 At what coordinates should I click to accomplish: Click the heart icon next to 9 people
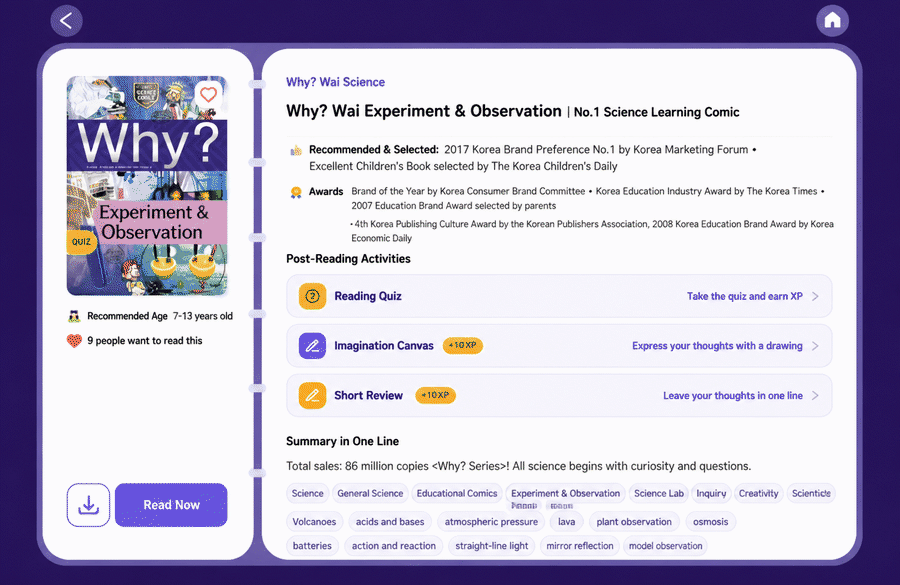click(75, 341)
